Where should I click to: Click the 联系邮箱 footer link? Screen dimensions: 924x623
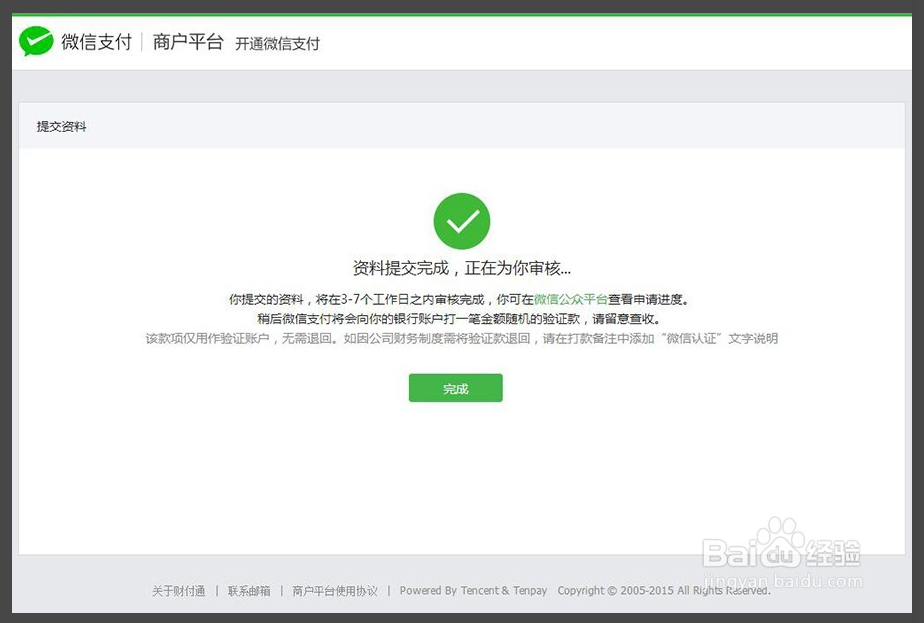[x=249, y=591]
